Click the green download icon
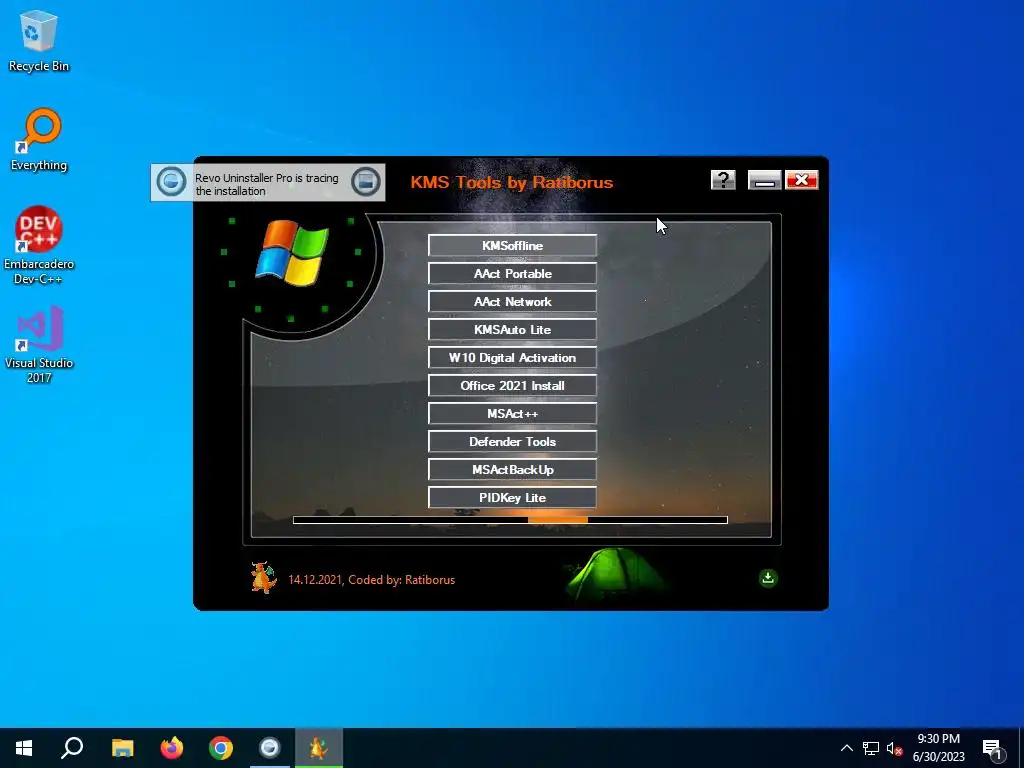Image resolution: width=1024 pixels, height=768 pixels. 768,578
